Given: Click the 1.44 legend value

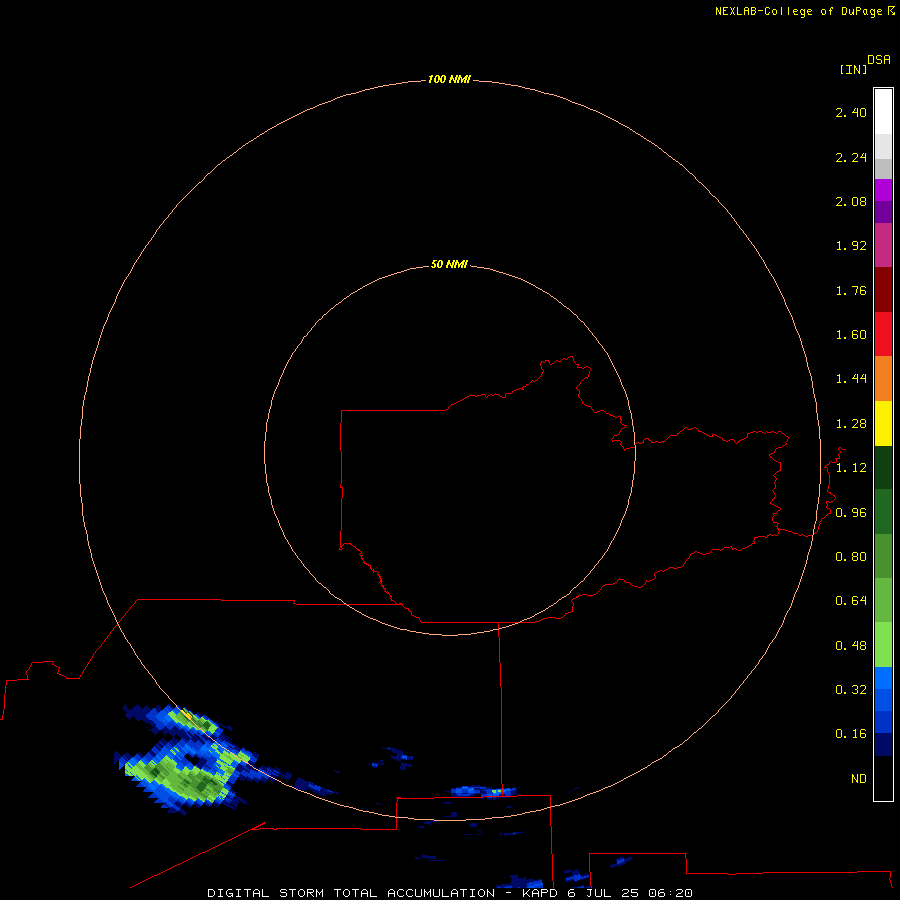Looking at the screenshot, I should (x=851, y=379).
